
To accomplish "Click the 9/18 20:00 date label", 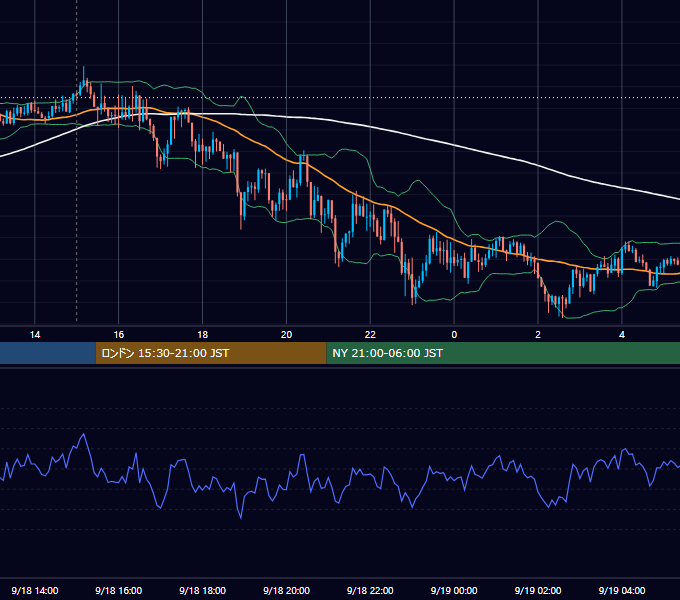I will click(286, 590).
